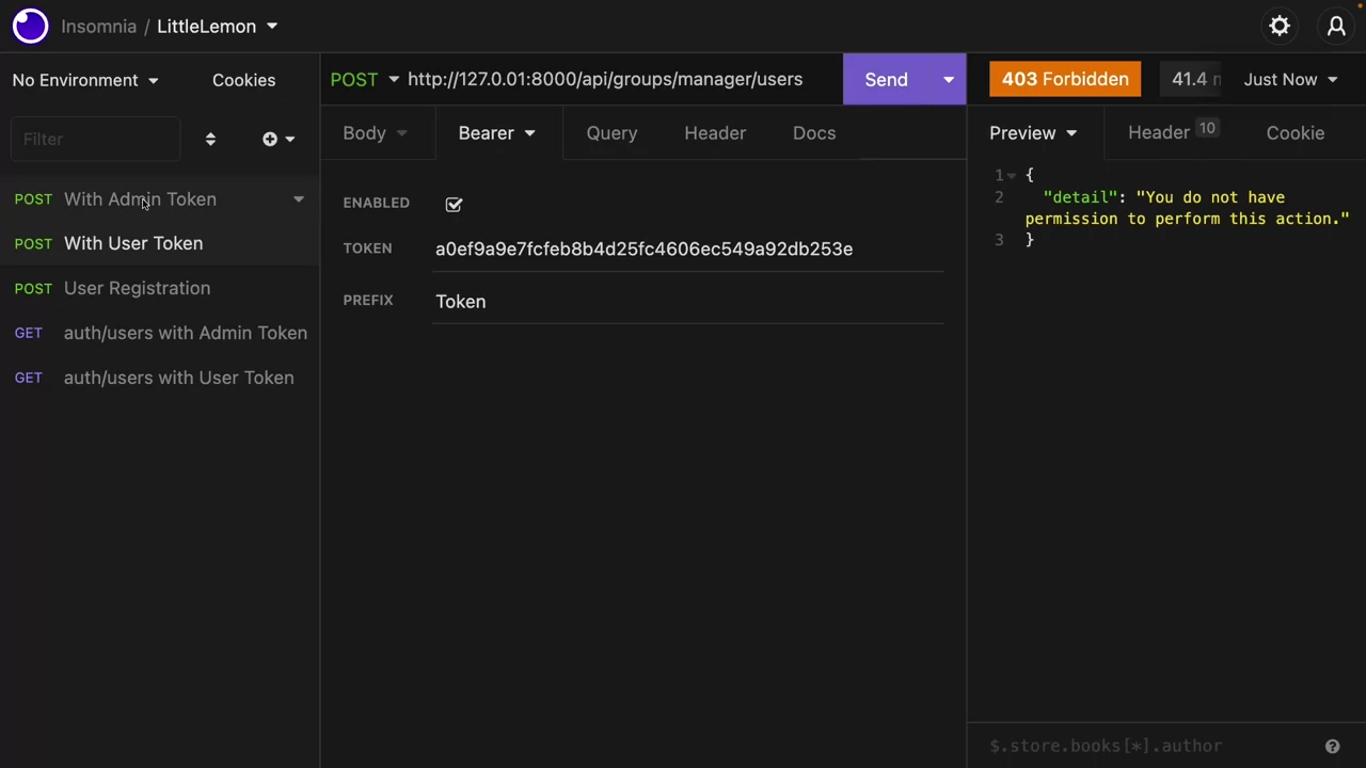Screen dimensions: 1366x768
Task: Toggle the Enabled checkbox for bearer auth
Action: [454, 204]
